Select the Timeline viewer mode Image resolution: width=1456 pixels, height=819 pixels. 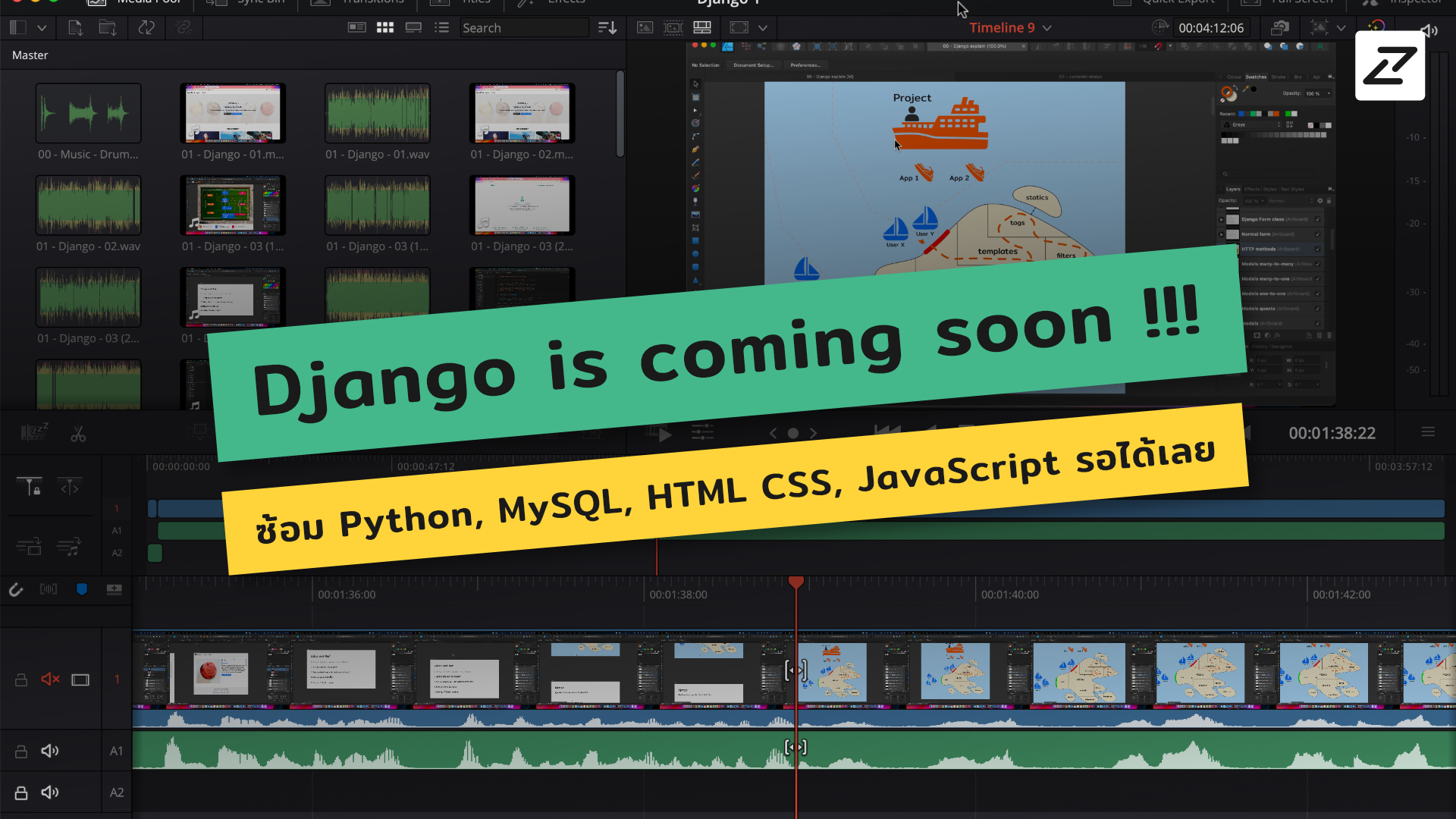point(702,28)
